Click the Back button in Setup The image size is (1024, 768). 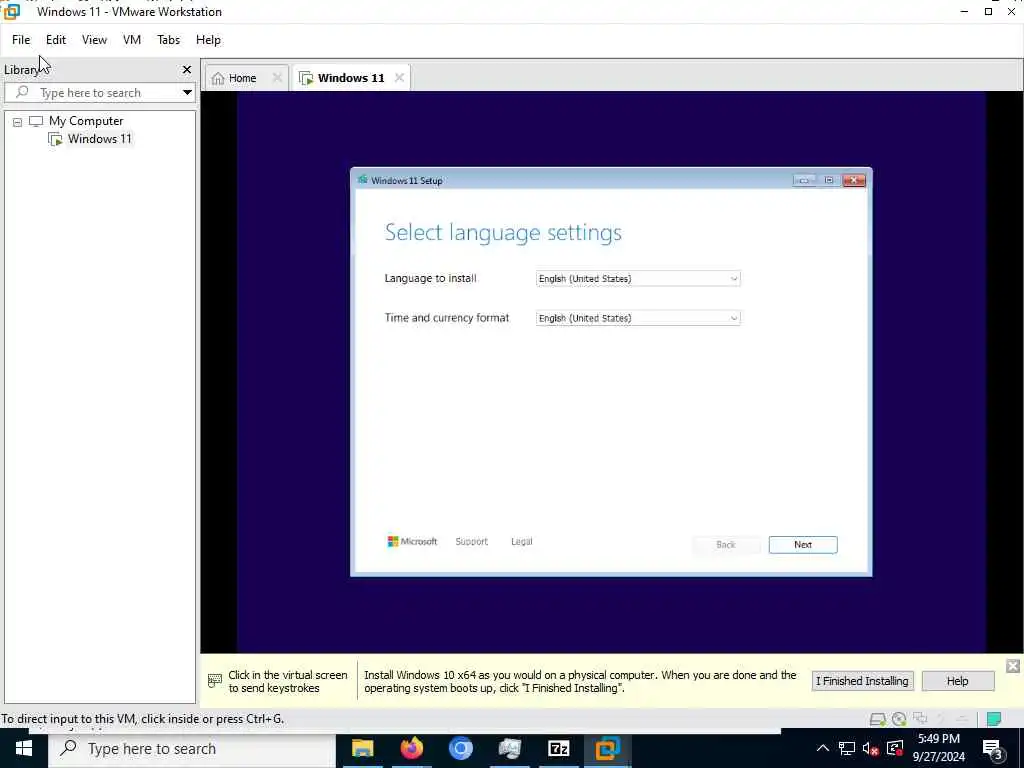coord(726,545)
